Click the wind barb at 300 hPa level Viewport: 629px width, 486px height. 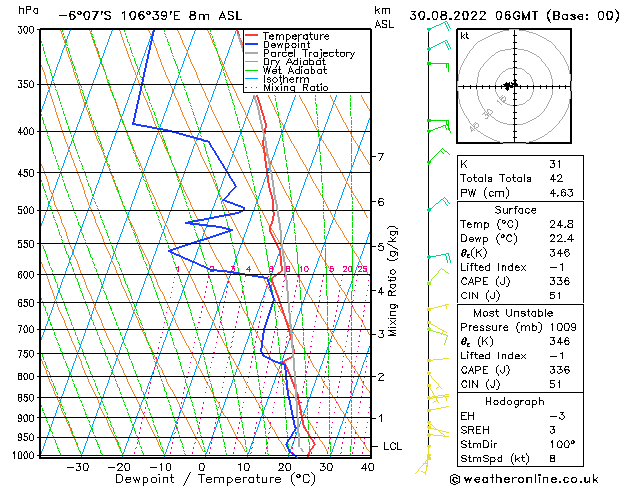coord(439,27)
